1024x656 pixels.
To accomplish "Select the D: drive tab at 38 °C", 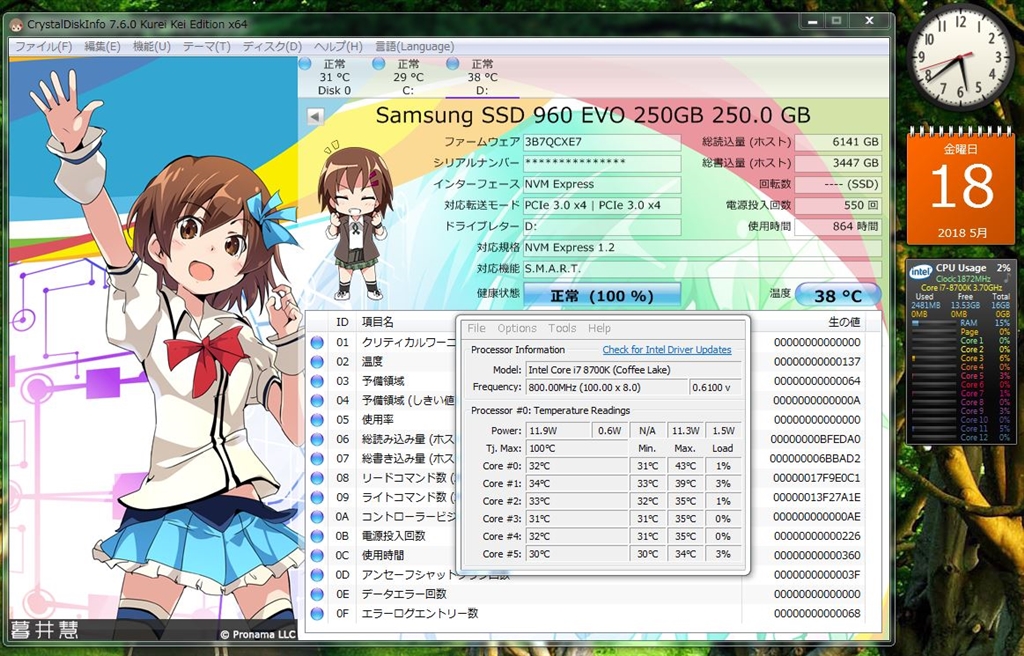I will point(482,77).
